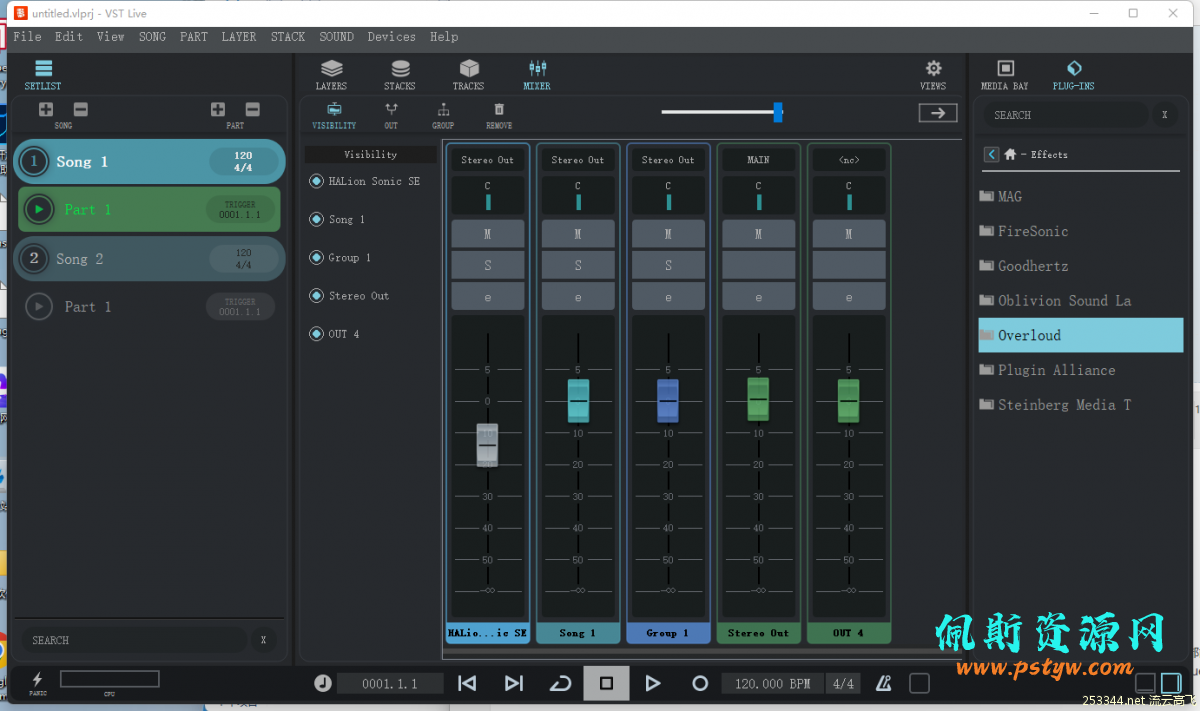Solo the Group 1 channel
Image resolution: width=1200 pixels, height=711 pixels.
point(668,265)
